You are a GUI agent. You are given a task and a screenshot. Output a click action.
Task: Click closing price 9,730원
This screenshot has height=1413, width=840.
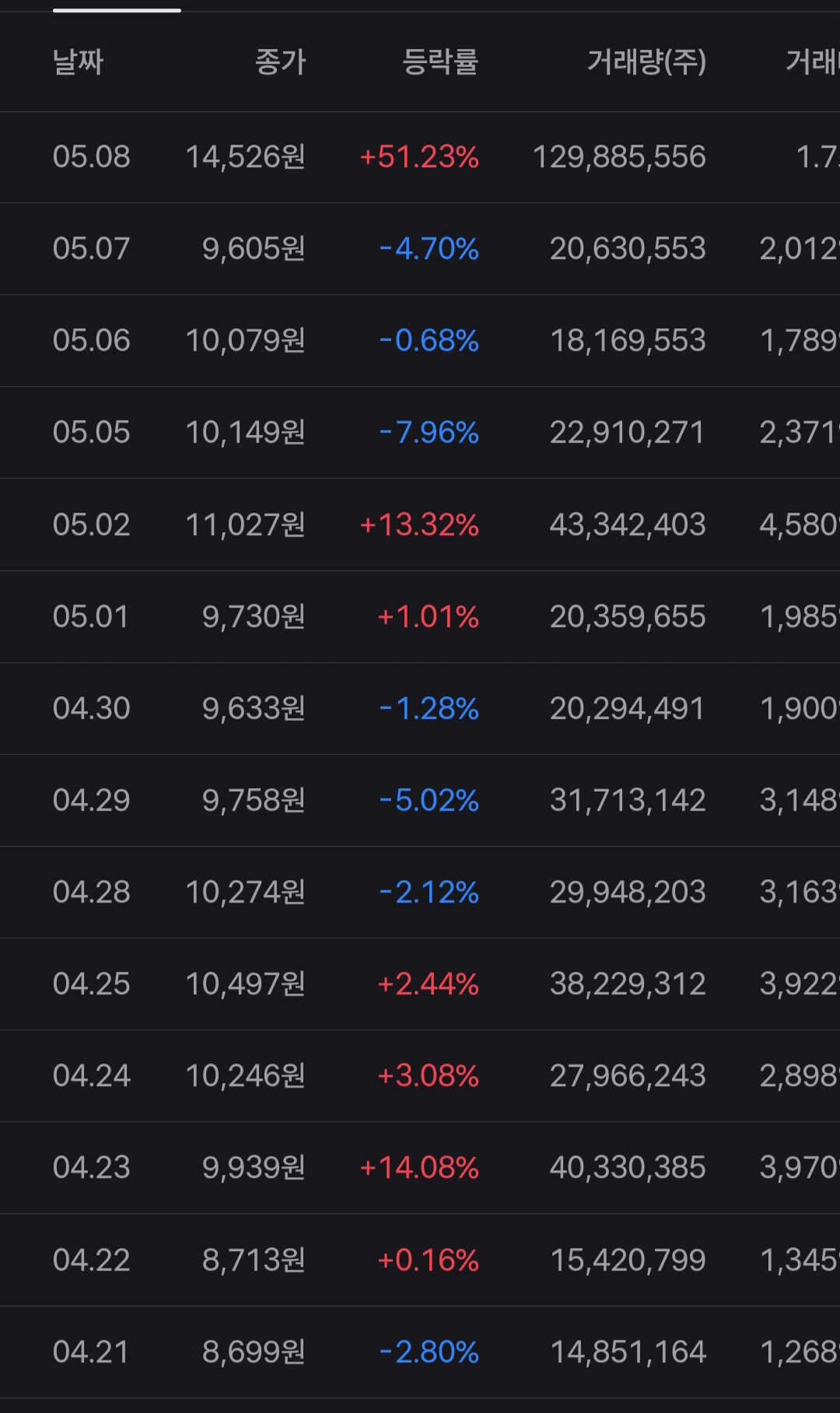(254, 616)
